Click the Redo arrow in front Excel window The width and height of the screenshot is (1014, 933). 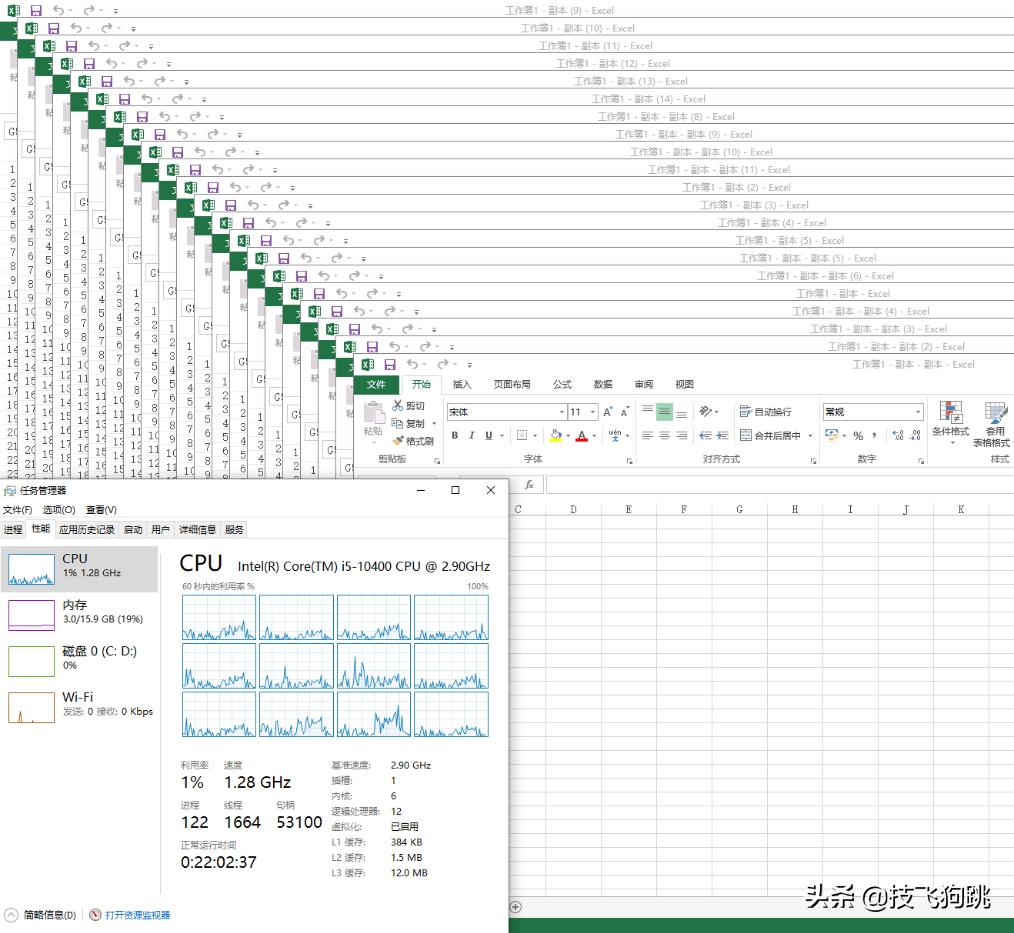pyautogui.click(x=442, y=365)
